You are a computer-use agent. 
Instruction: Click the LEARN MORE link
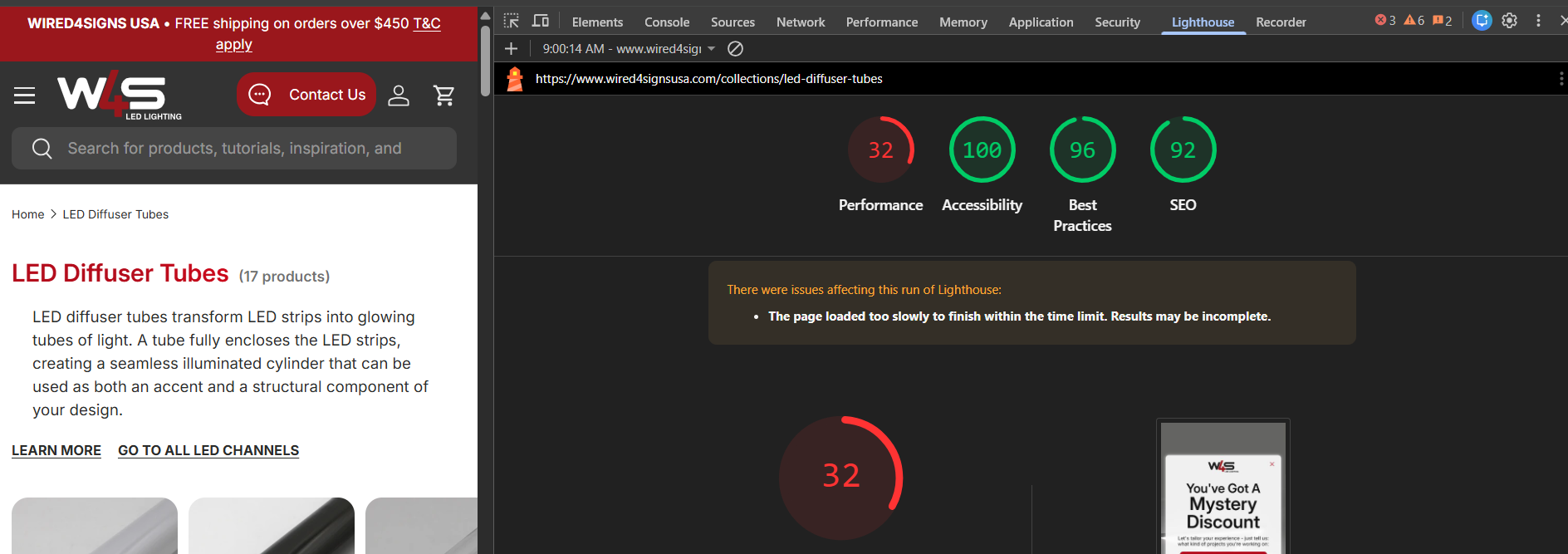[x=56, y=450]
